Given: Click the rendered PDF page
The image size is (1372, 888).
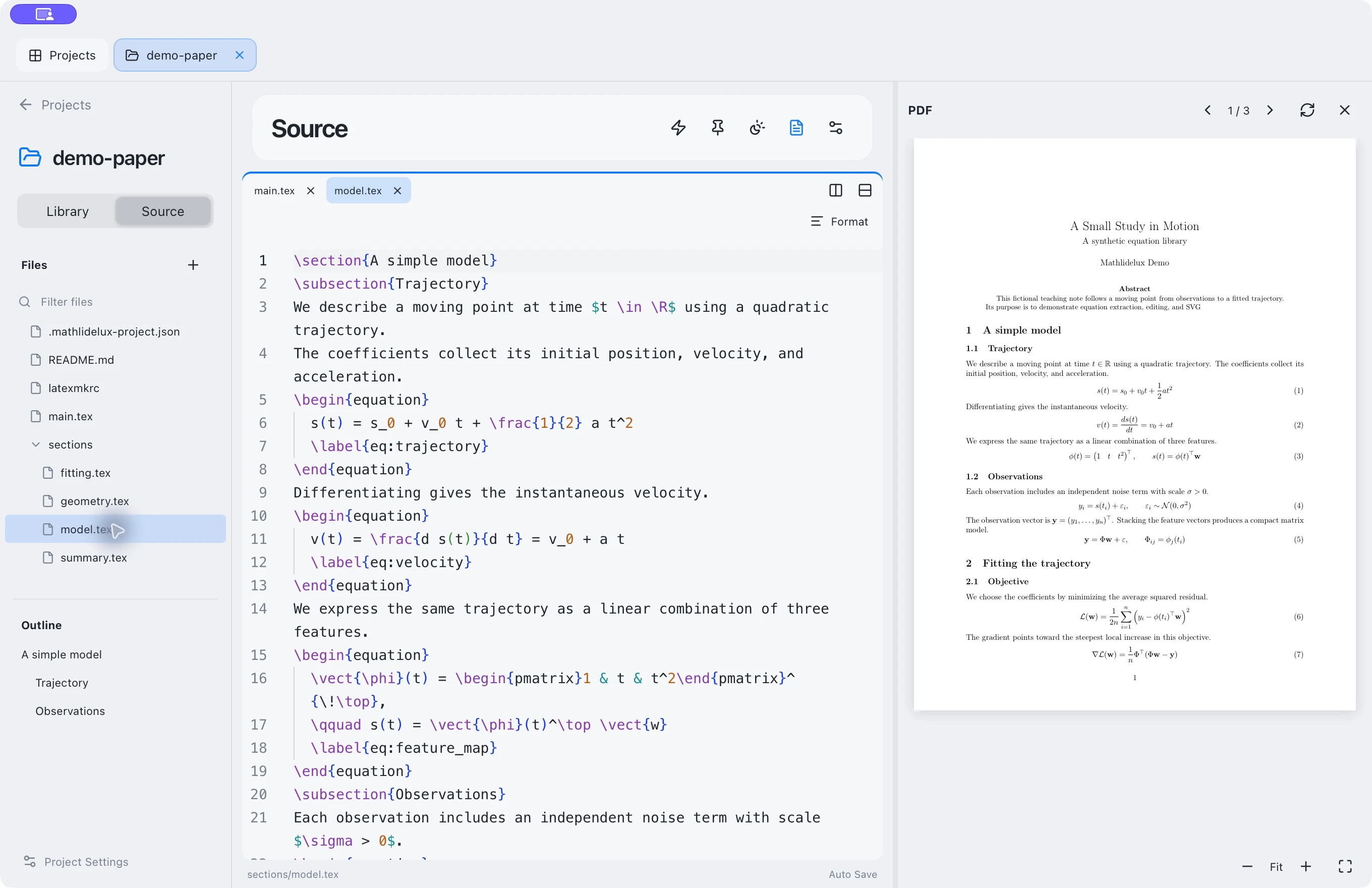Looking at the screenshot, I should (x=1134, y=424).
